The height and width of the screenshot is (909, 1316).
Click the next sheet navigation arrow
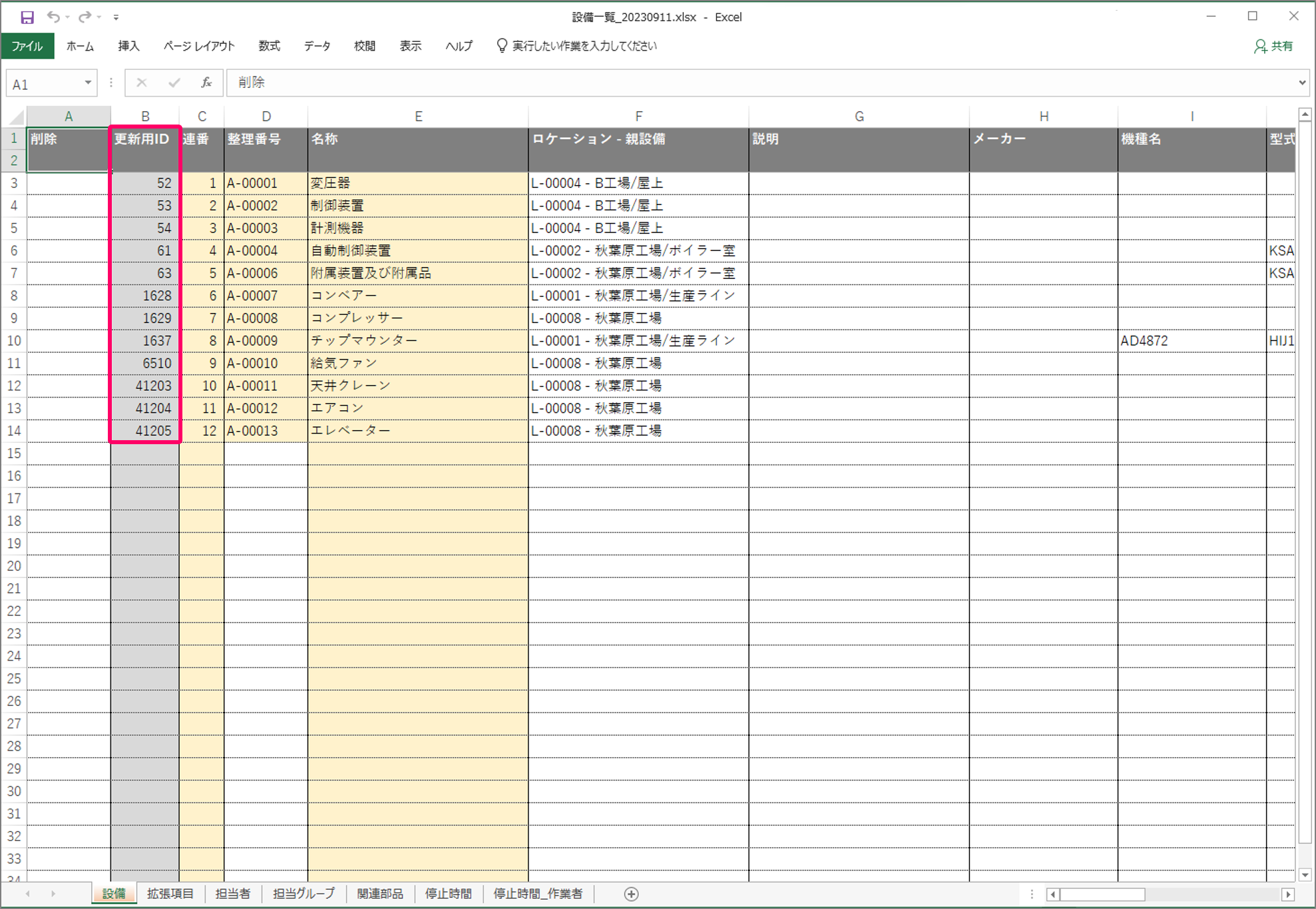(x=53, y=894)
